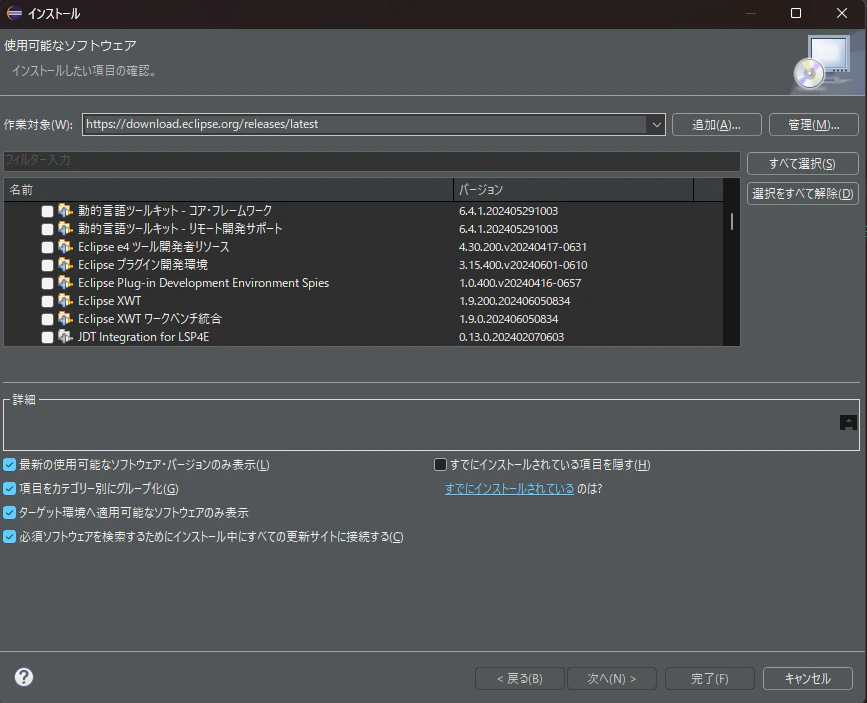This screenshot has width=867, height=703.
Task: Select the Eclipse XWT ワークベンチ統合 row name
Action: tap(150, 319)
